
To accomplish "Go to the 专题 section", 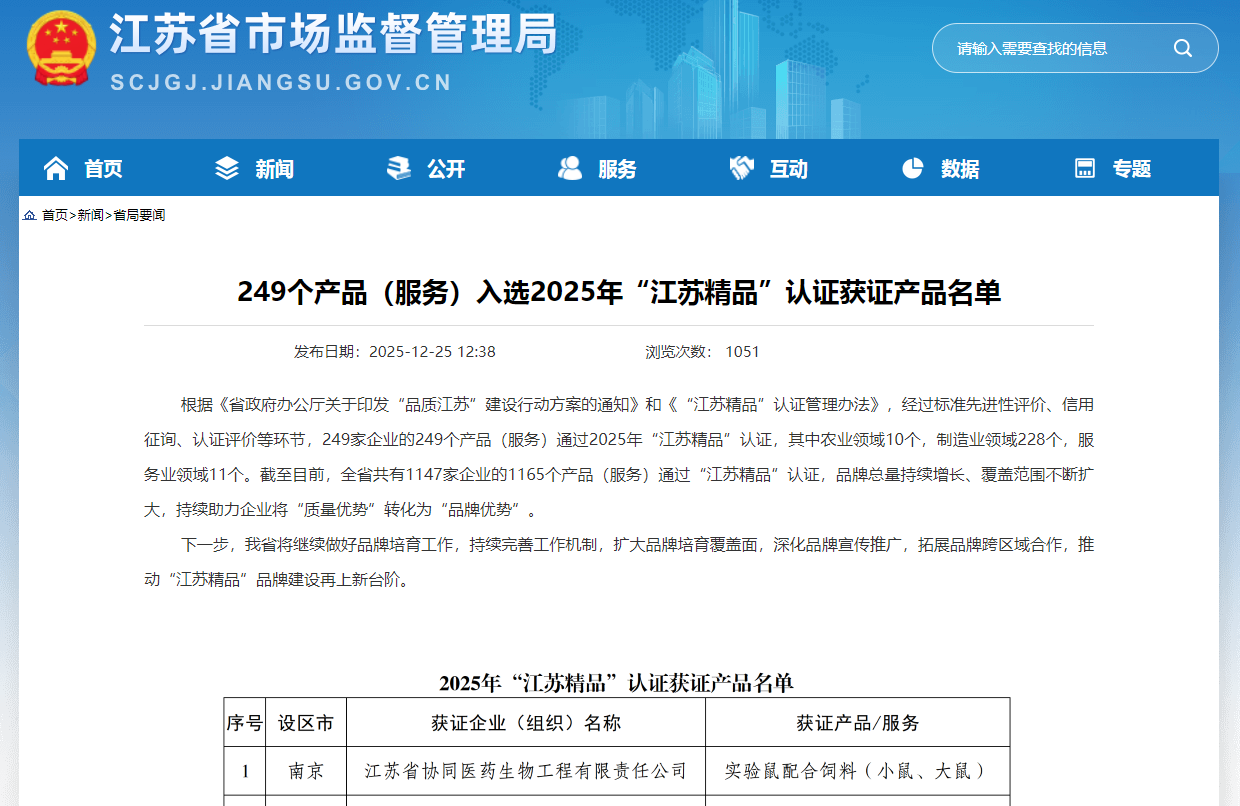I will click(x=1132, y=169).
